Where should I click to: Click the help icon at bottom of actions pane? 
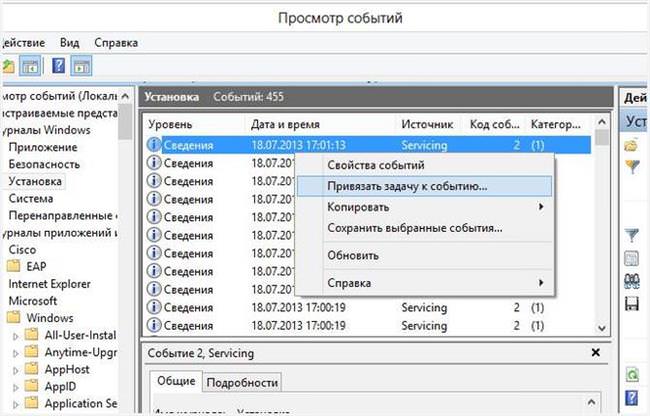point(631,398)
